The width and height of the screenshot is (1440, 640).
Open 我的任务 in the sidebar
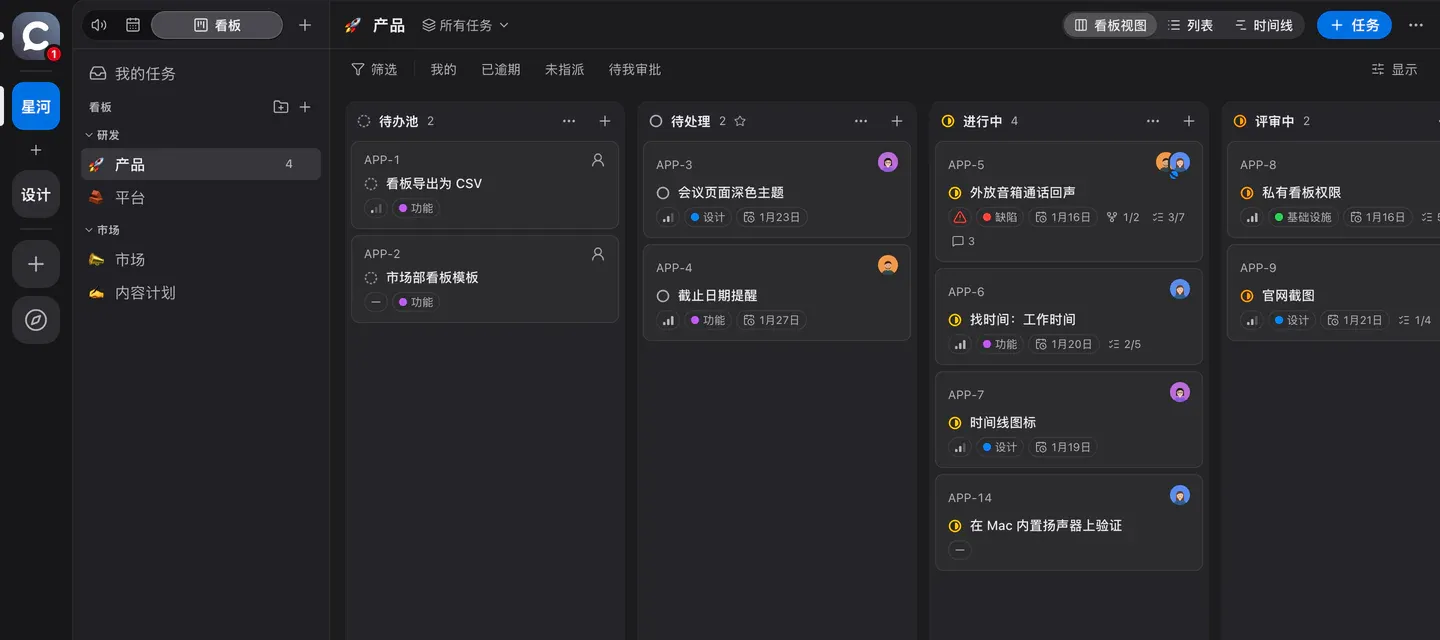pos(201,73)
